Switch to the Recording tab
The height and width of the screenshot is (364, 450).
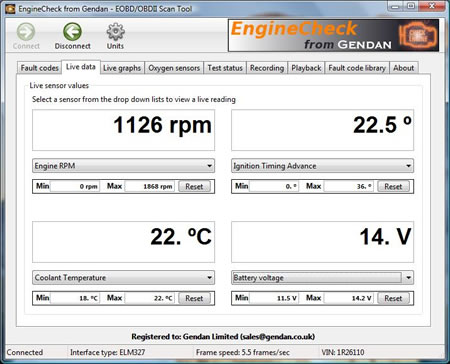[x=267, y=68]
